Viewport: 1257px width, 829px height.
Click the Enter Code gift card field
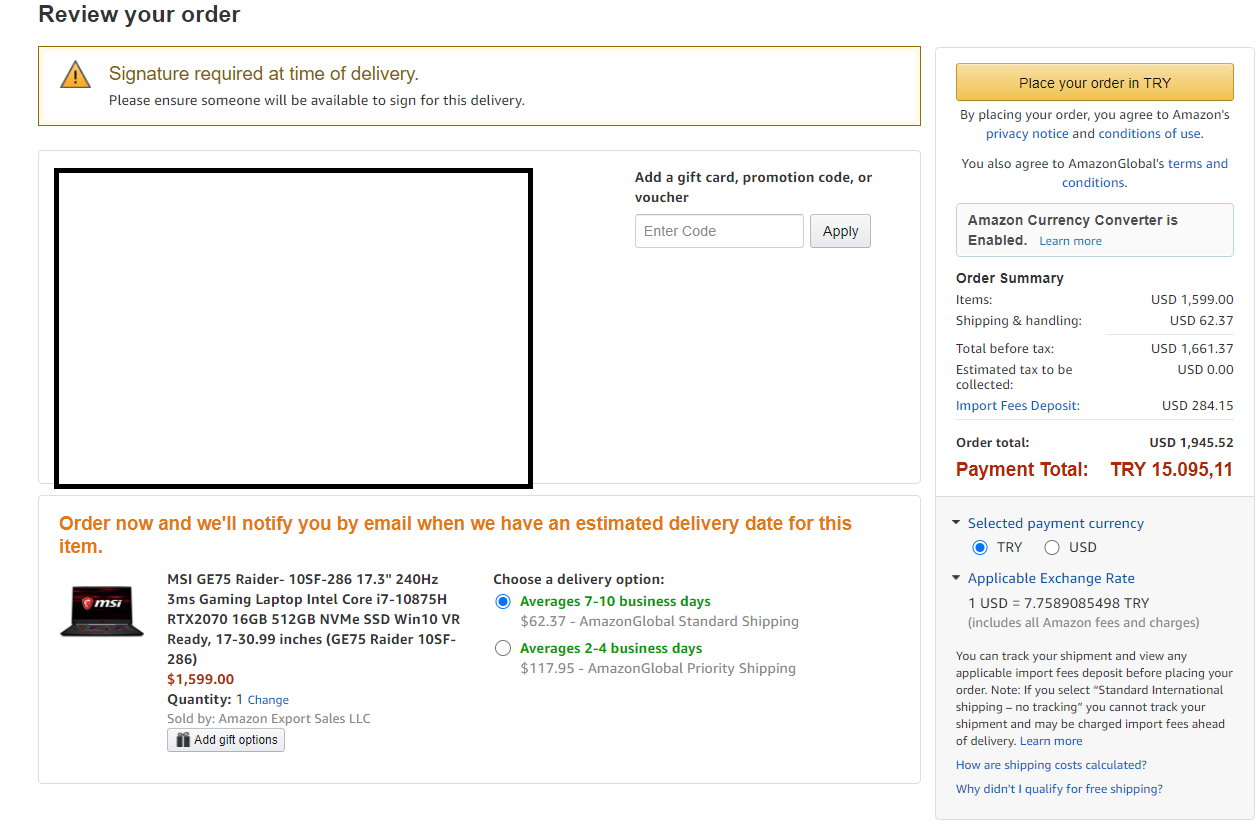[719, 231]
